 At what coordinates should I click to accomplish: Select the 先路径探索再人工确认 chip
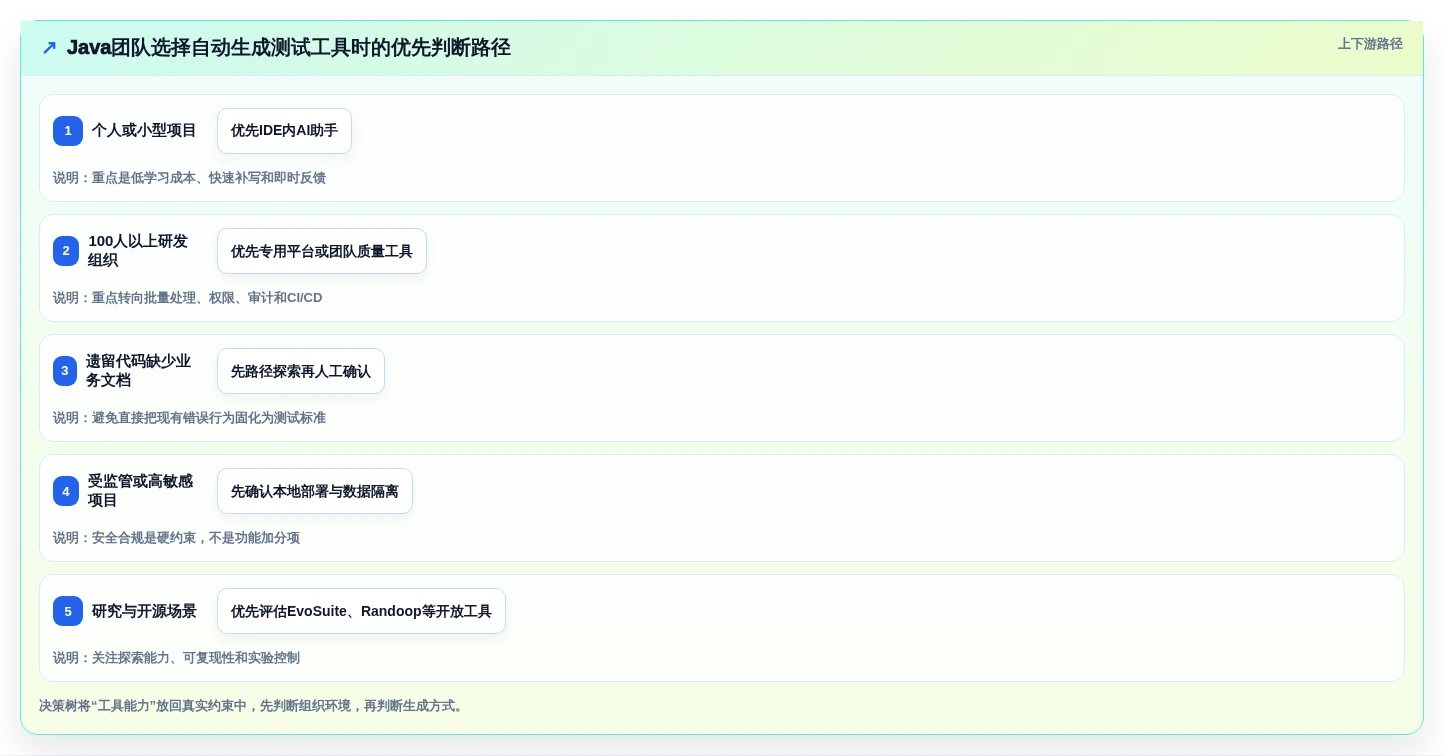(x=301, y=371)
